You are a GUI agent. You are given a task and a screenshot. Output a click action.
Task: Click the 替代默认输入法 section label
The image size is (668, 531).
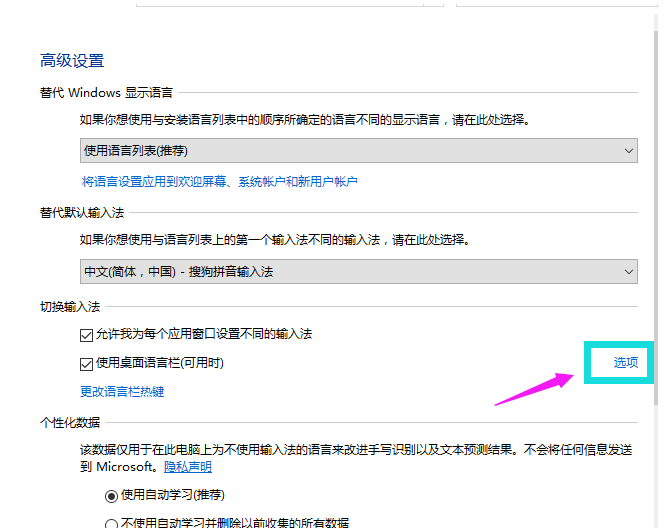[x=79, y=212]
